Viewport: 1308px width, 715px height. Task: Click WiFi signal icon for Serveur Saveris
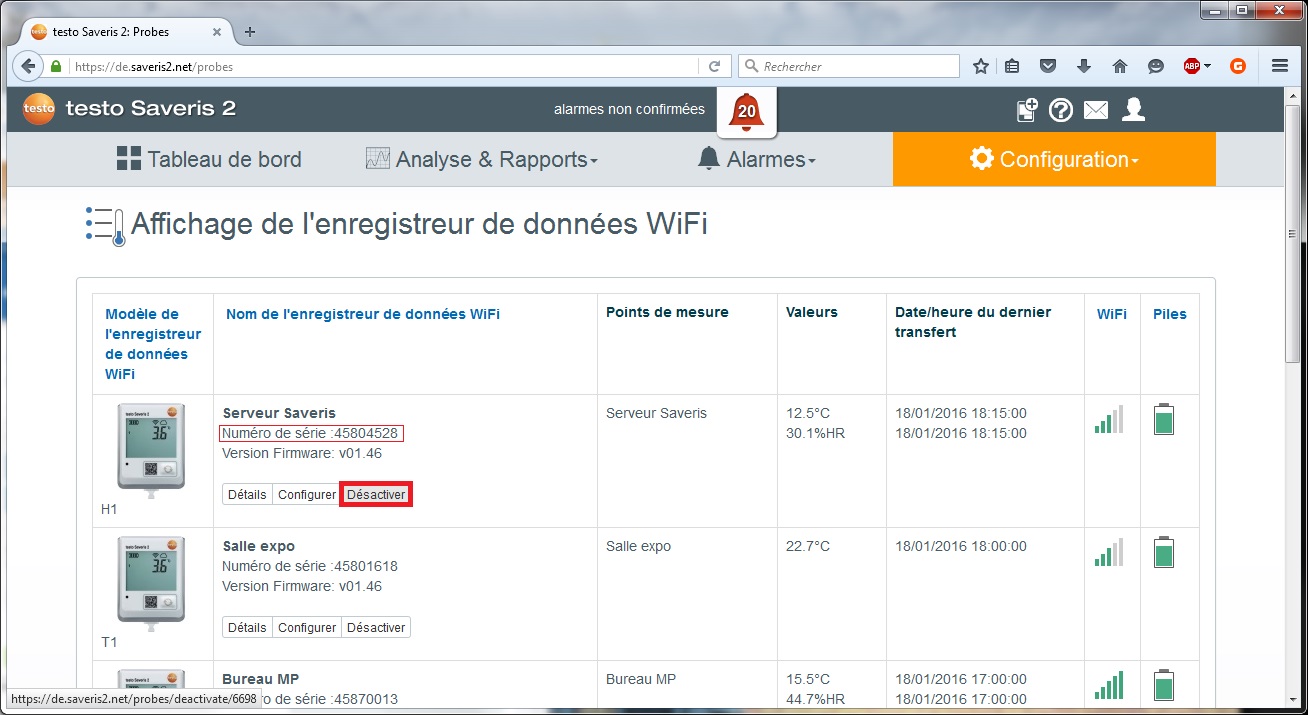coord(1109,419)
